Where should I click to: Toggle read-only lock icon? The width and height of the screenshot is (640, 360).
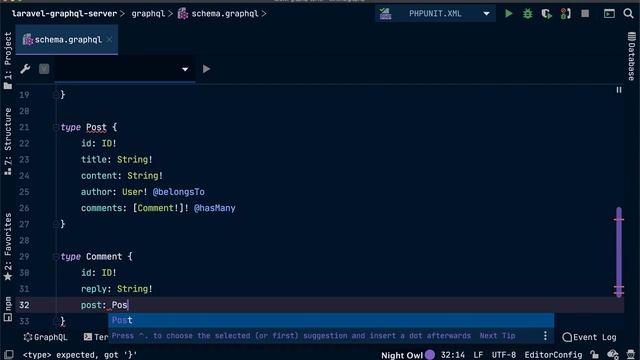(x=595, y=355)
